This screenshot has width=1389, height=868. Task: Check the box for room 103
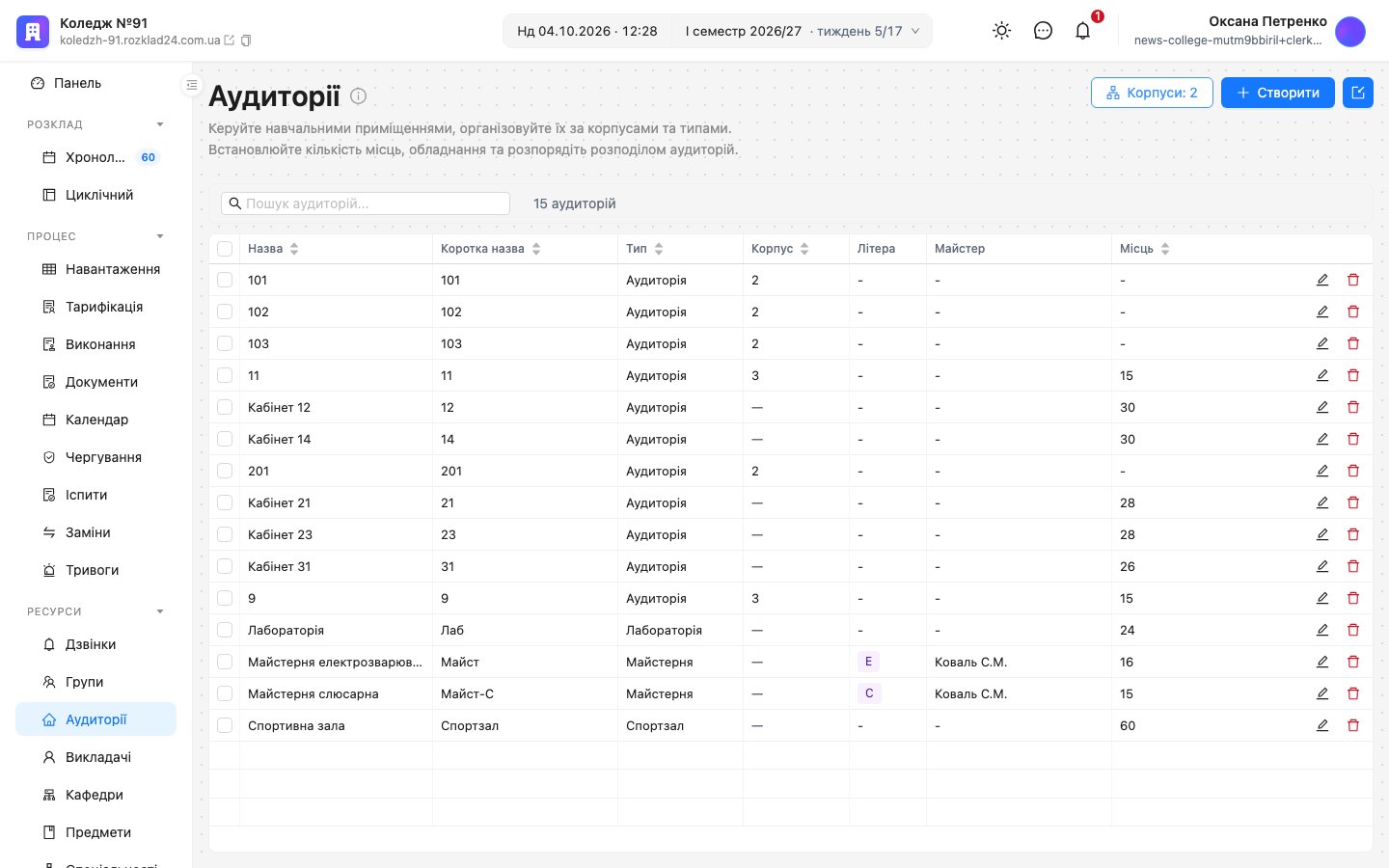(x=225, y=343)
